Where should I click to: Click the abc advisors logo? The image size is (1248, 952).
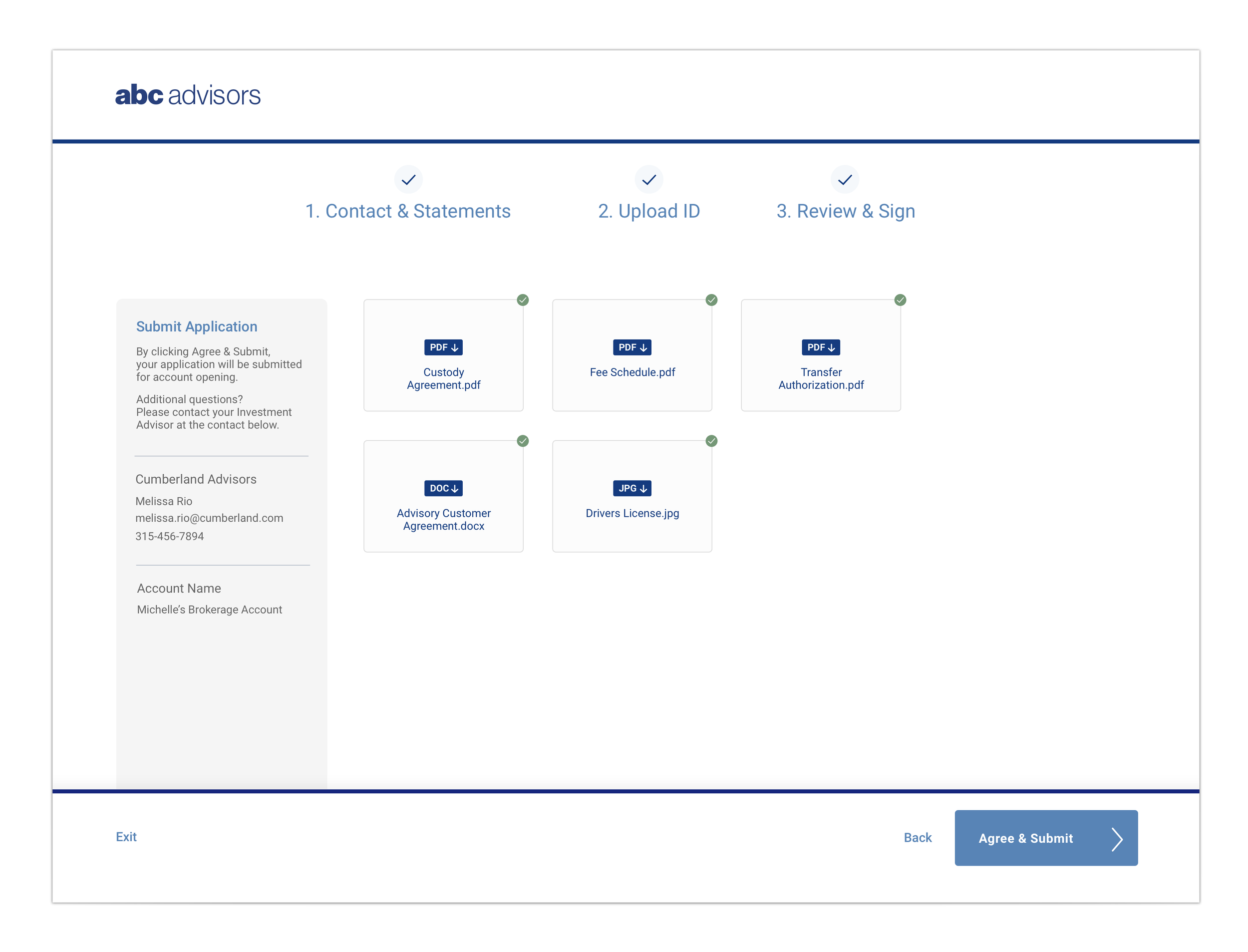coord(188,95)
